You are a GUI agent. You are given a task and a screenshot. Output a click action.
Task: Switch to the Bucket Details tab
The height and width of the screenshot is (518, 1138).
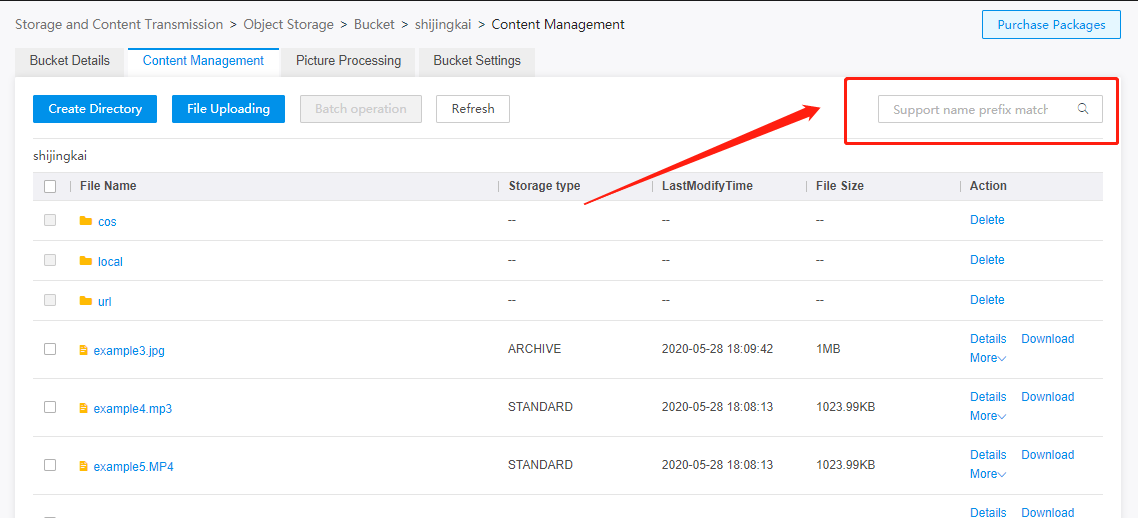70,61
